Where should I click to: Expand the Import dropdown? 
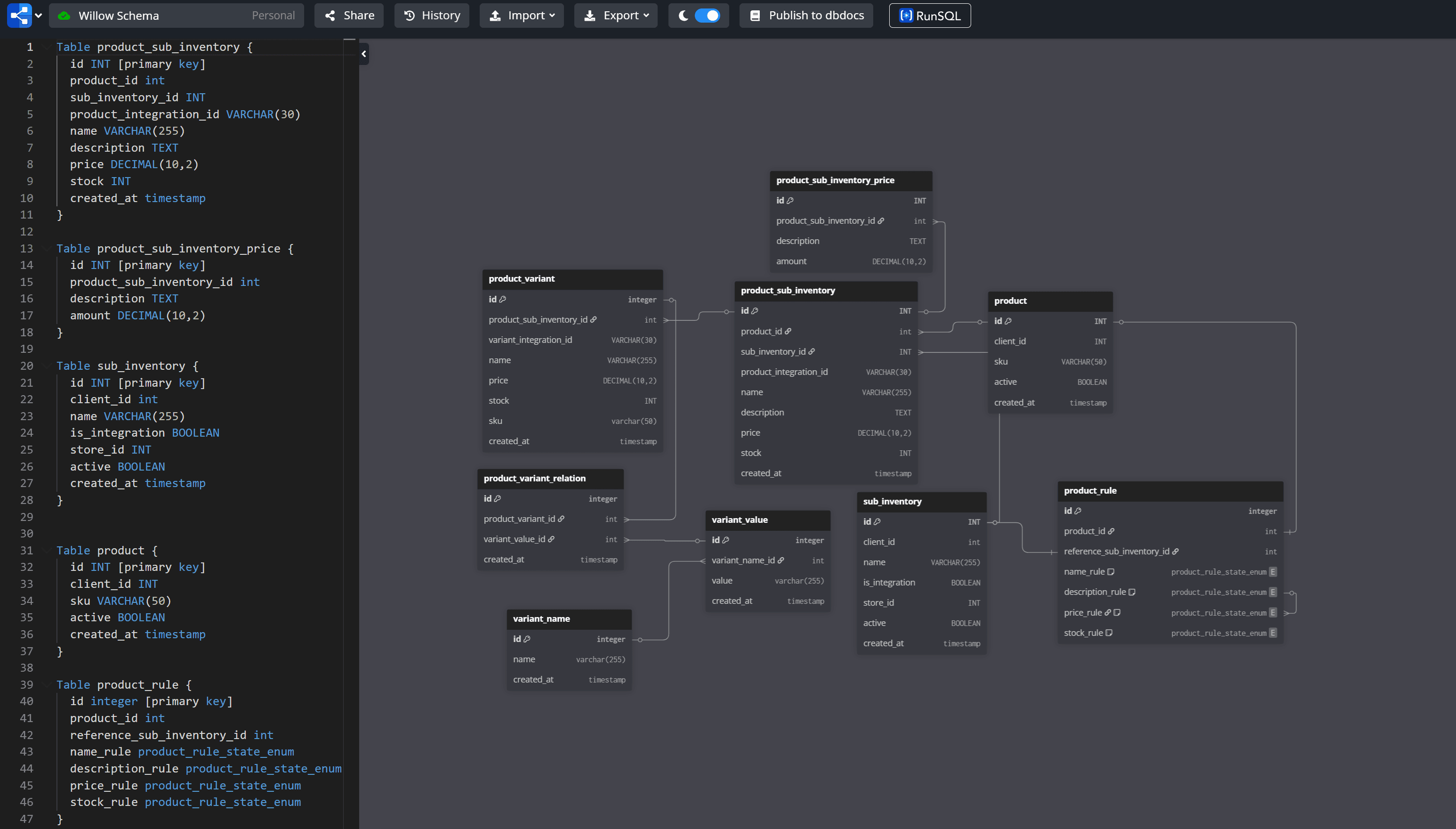[522, 16]
